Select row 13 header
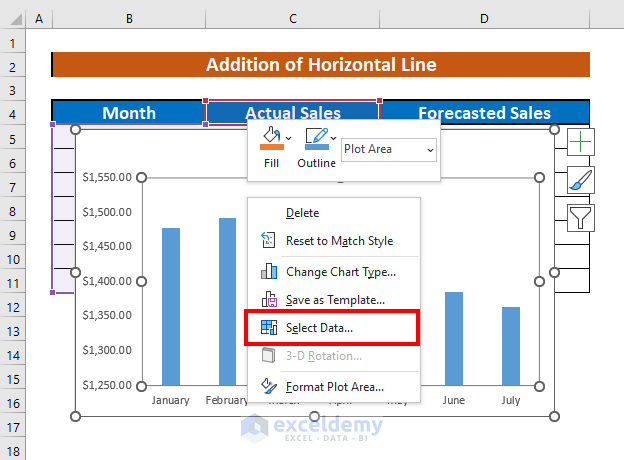 [12, 331]
